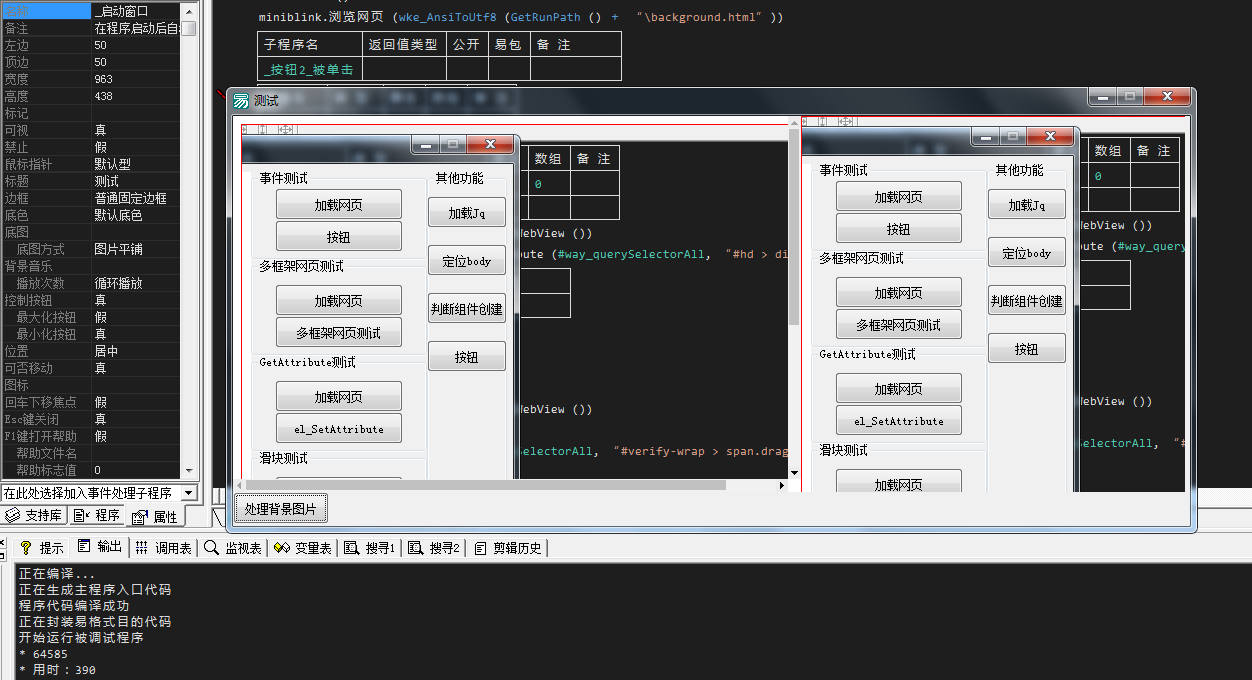
Task: Open the 输出 output panel tab
Action: pyautogui.click(x=84, y=547)
